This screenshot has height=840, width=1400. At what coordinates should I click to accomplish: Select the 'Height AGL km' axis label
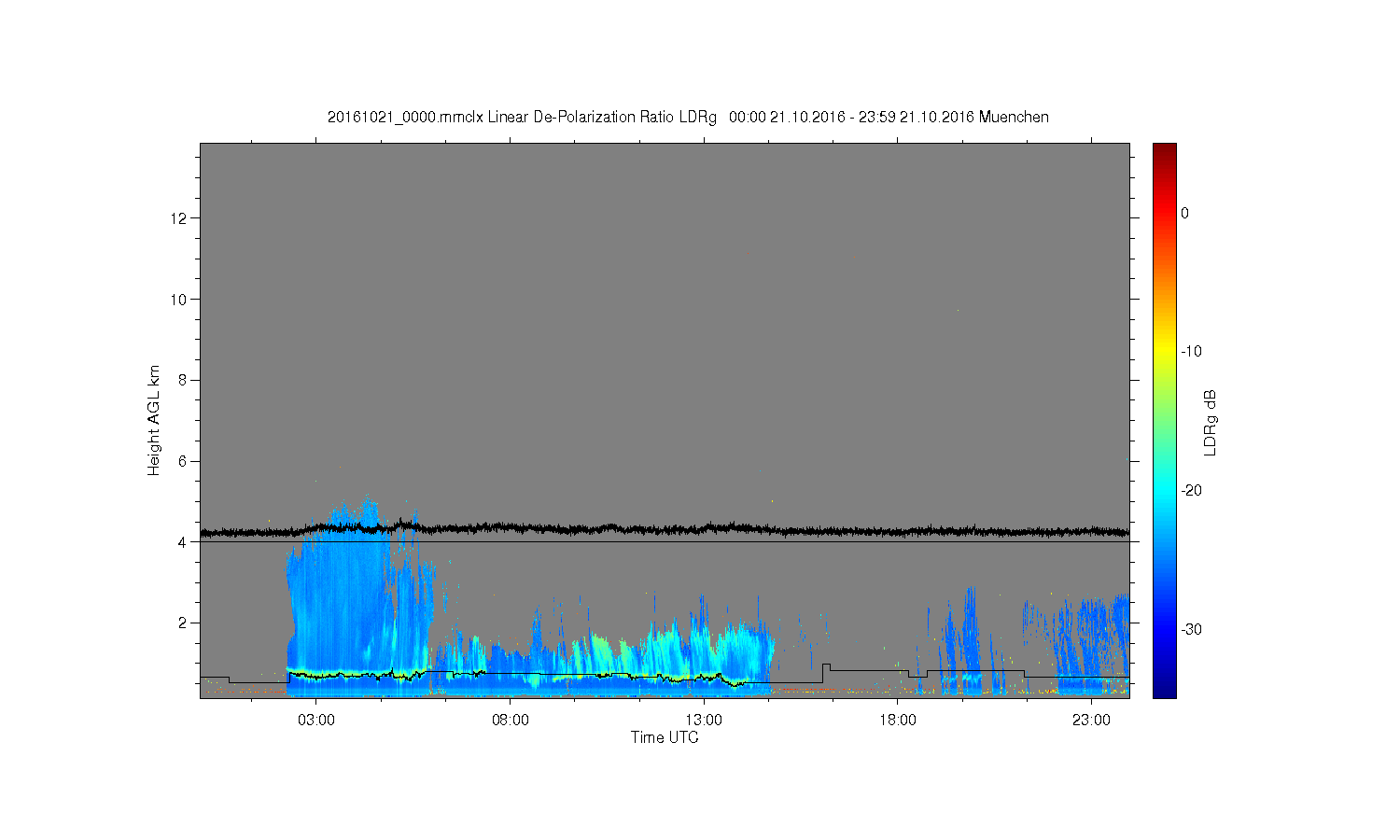[154, 420]
